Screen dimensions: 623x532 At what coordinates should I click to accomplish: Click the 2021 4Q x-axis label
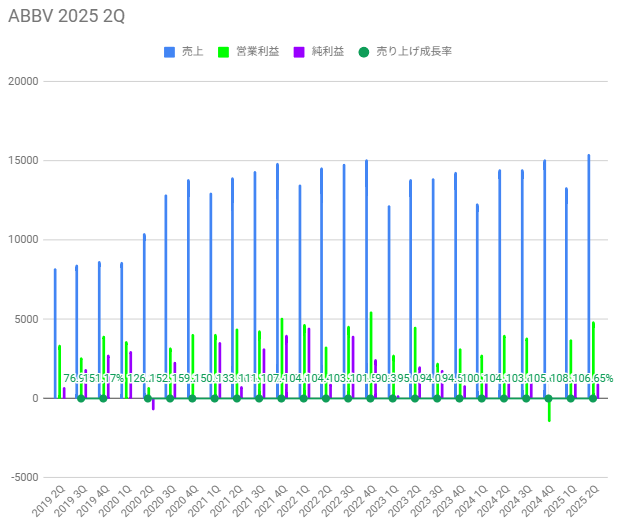[x=271, y=501]
